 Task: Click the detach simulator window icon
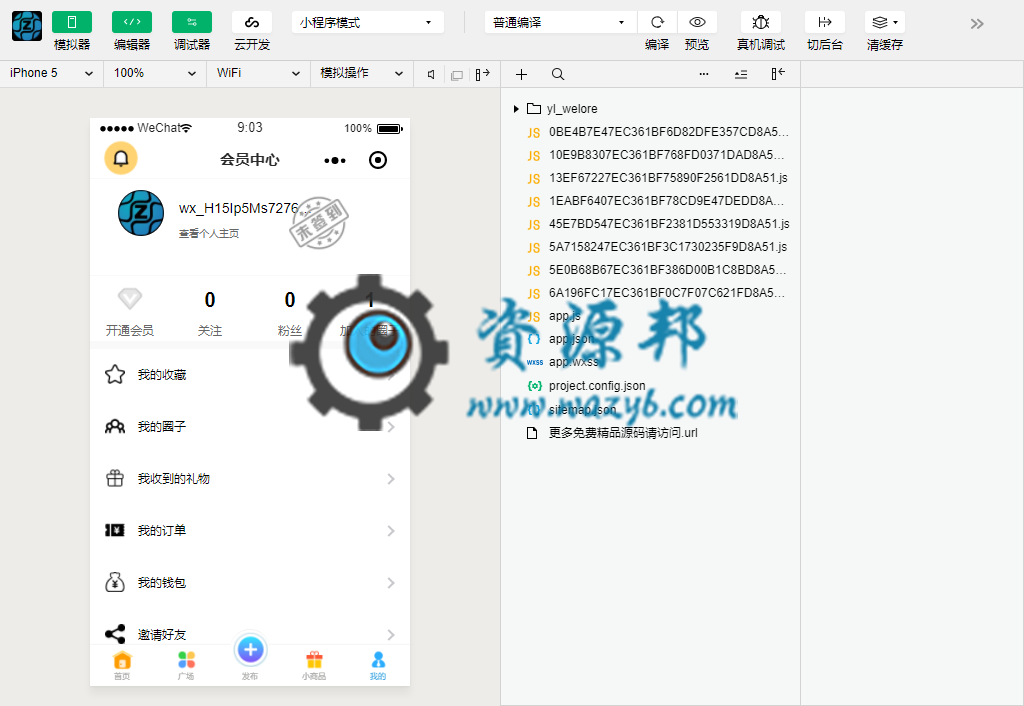click(457, 75)
